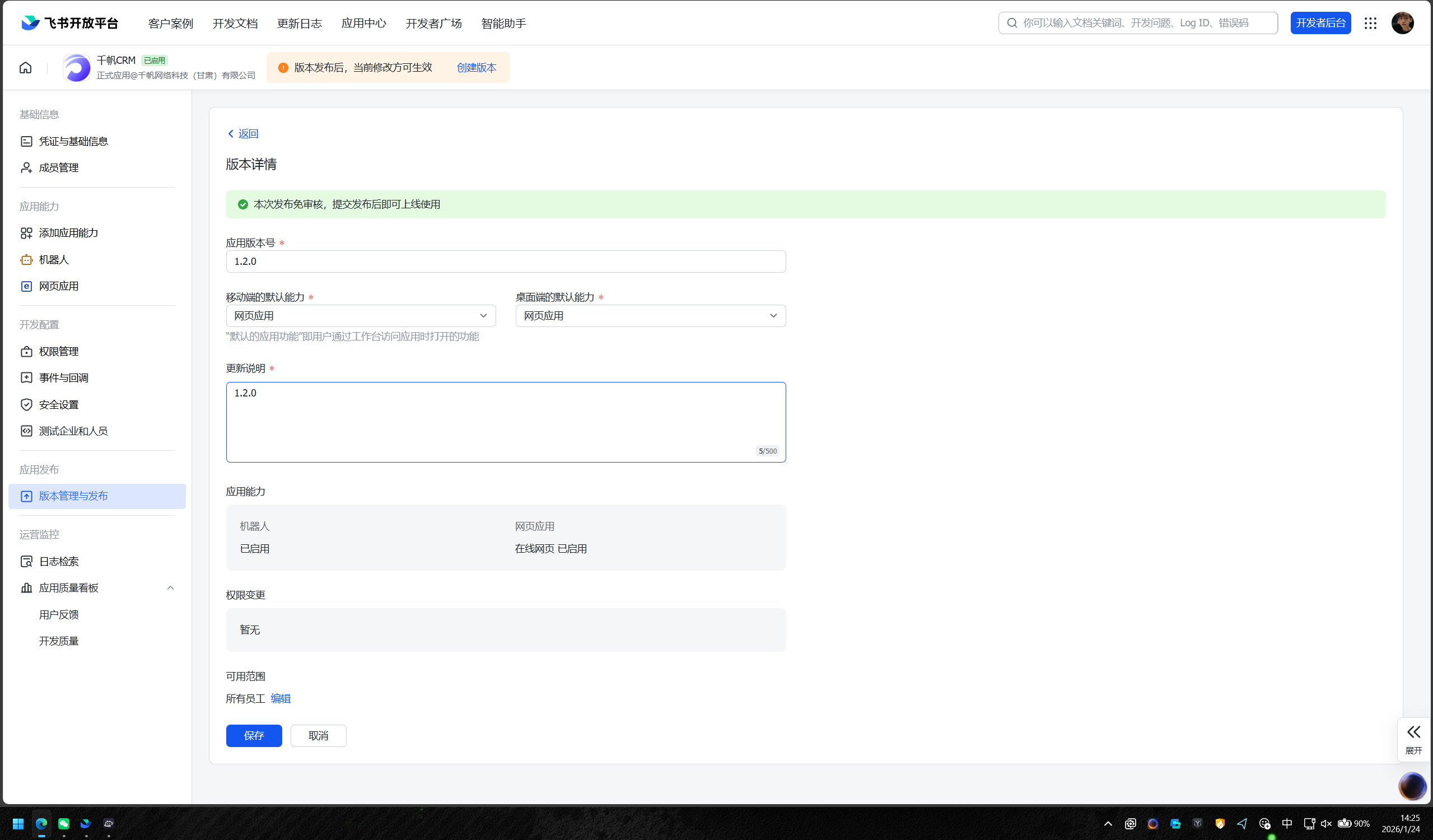Image resolution: width=1433 pixels, height=840 pixels.
Task: Click into the 应用版本号 input field
Action: tap(506, 262)
